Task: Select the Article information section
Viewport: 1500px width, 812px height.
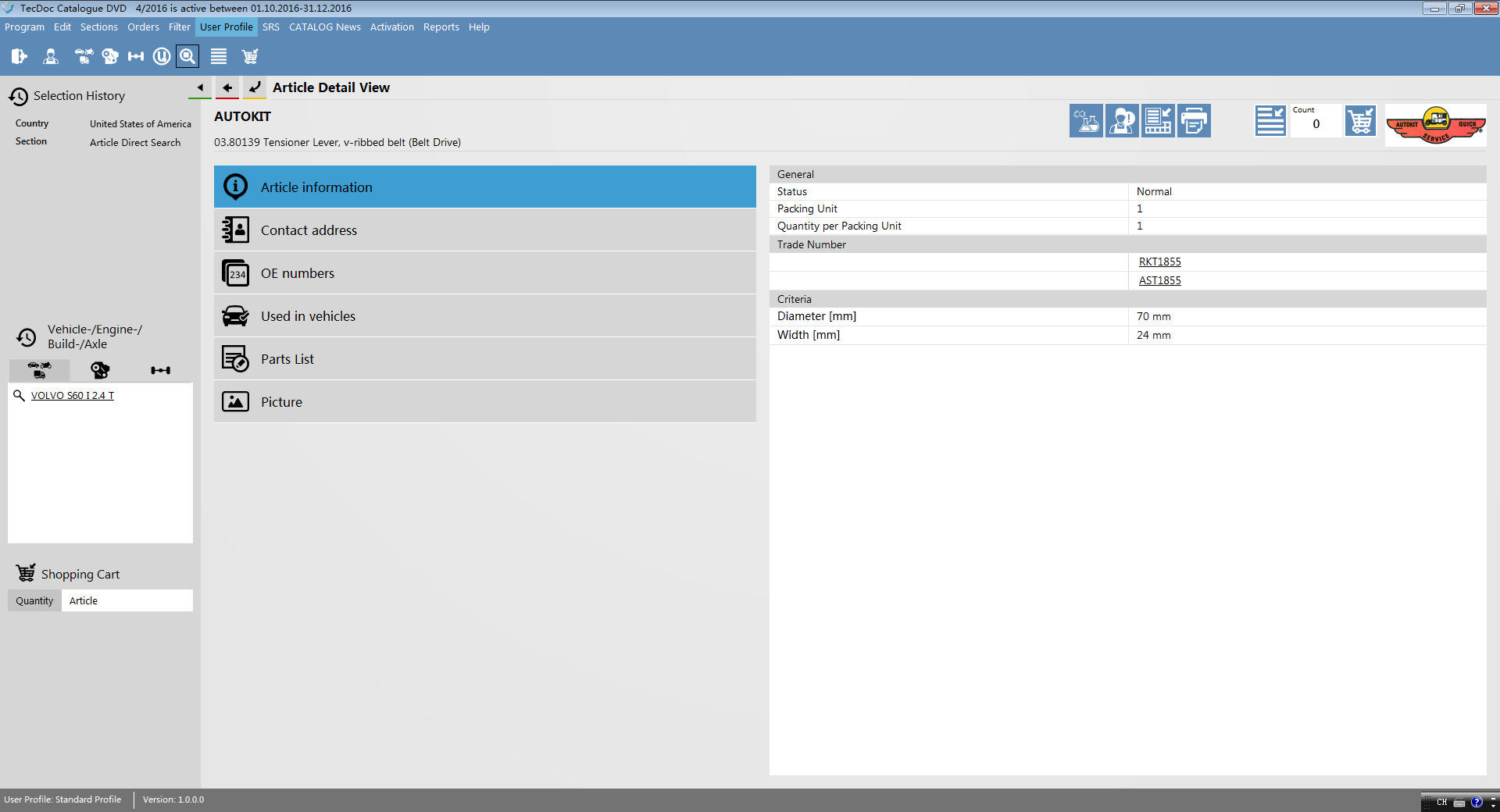Action: (485, 187)
